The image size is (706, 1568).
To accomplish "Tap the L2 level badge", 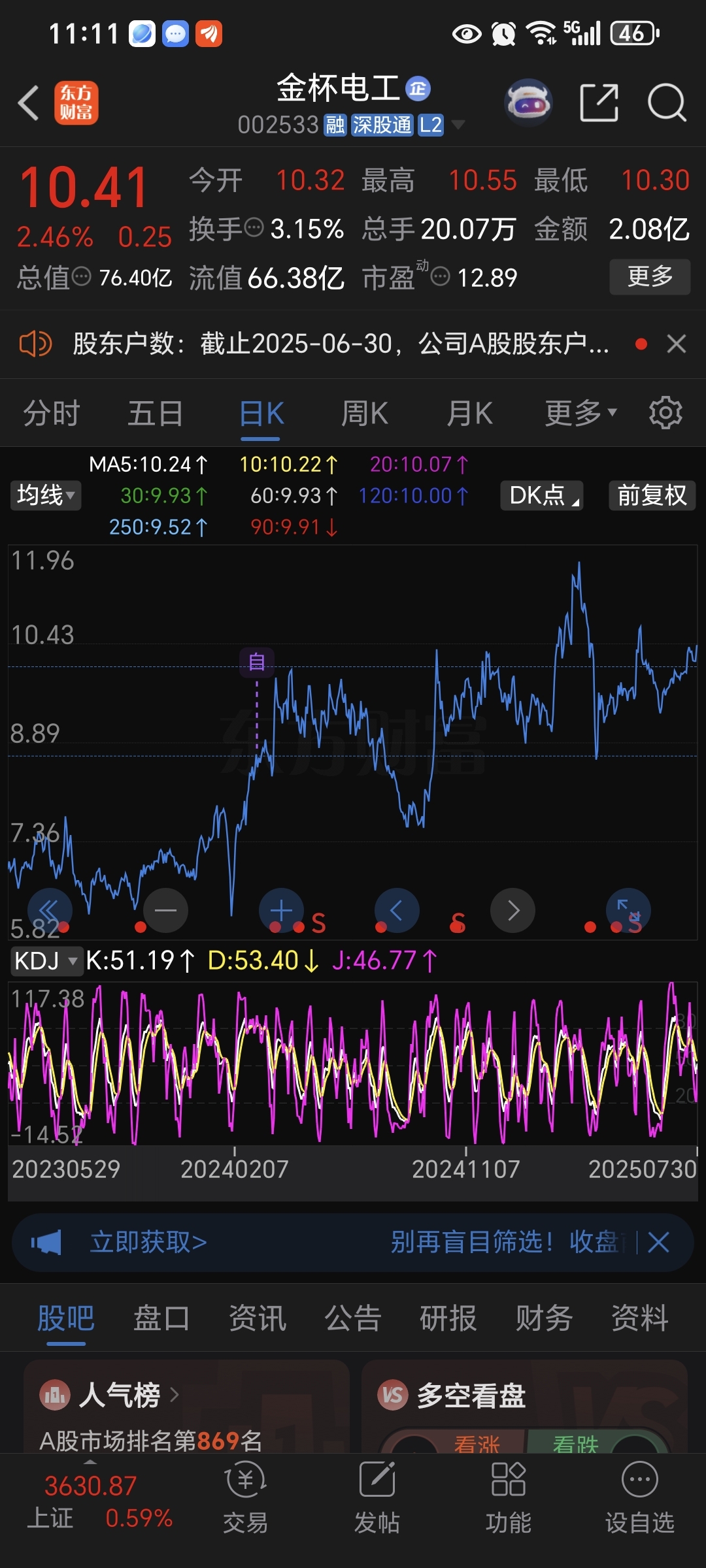I will coord(431,125).
